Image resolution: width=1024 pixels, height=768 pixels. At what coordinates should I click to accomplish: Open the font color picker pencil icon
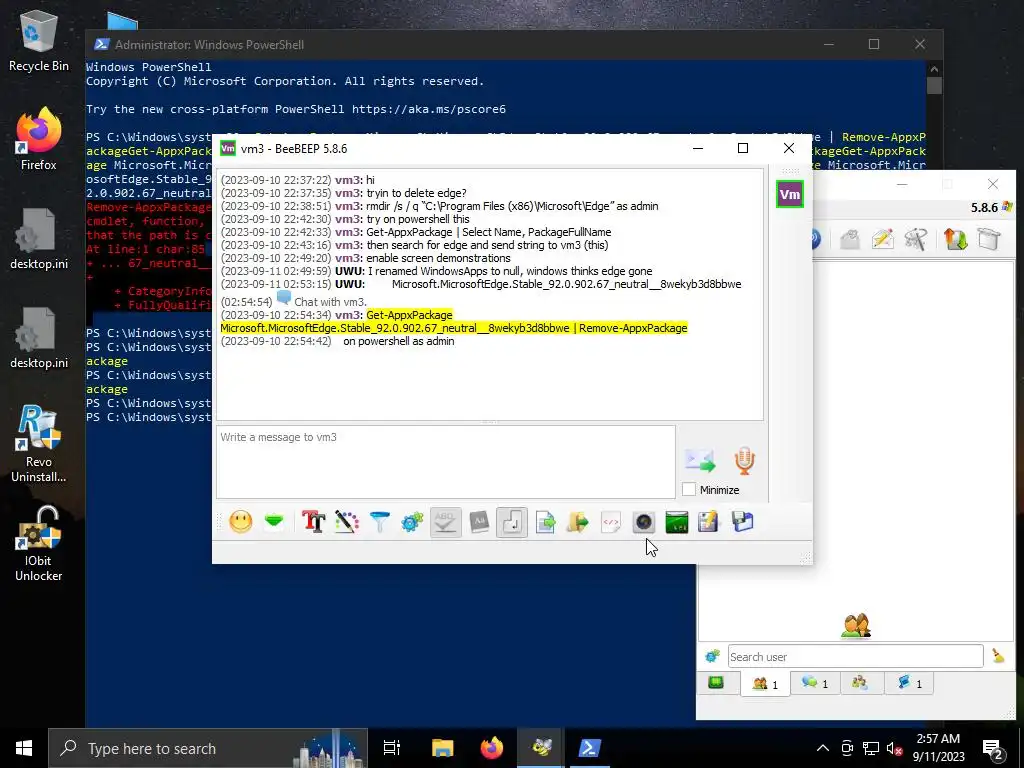pos(347,522)
